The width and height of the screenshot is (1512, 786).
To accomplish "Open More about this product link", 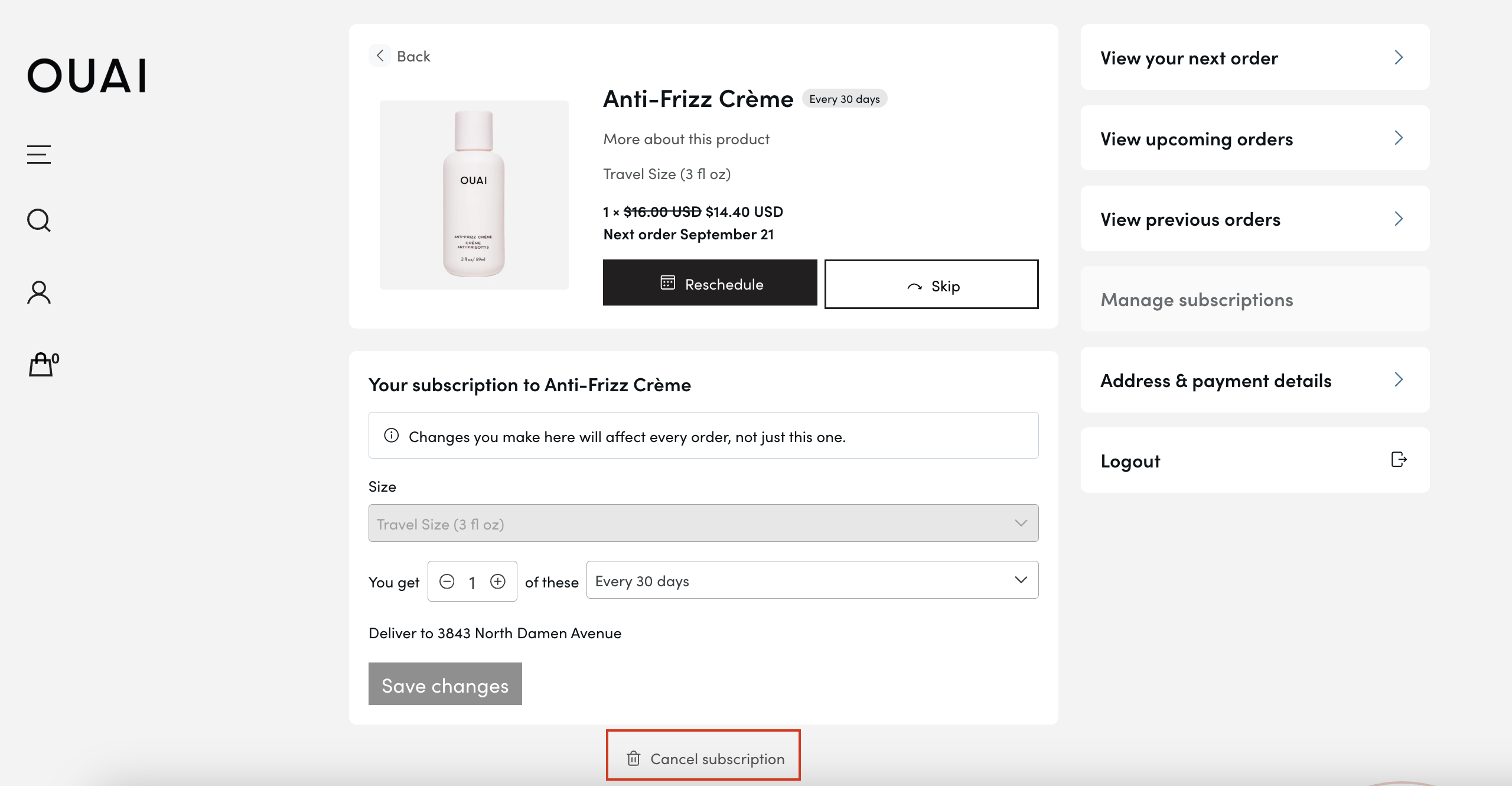I will (686, 139).
